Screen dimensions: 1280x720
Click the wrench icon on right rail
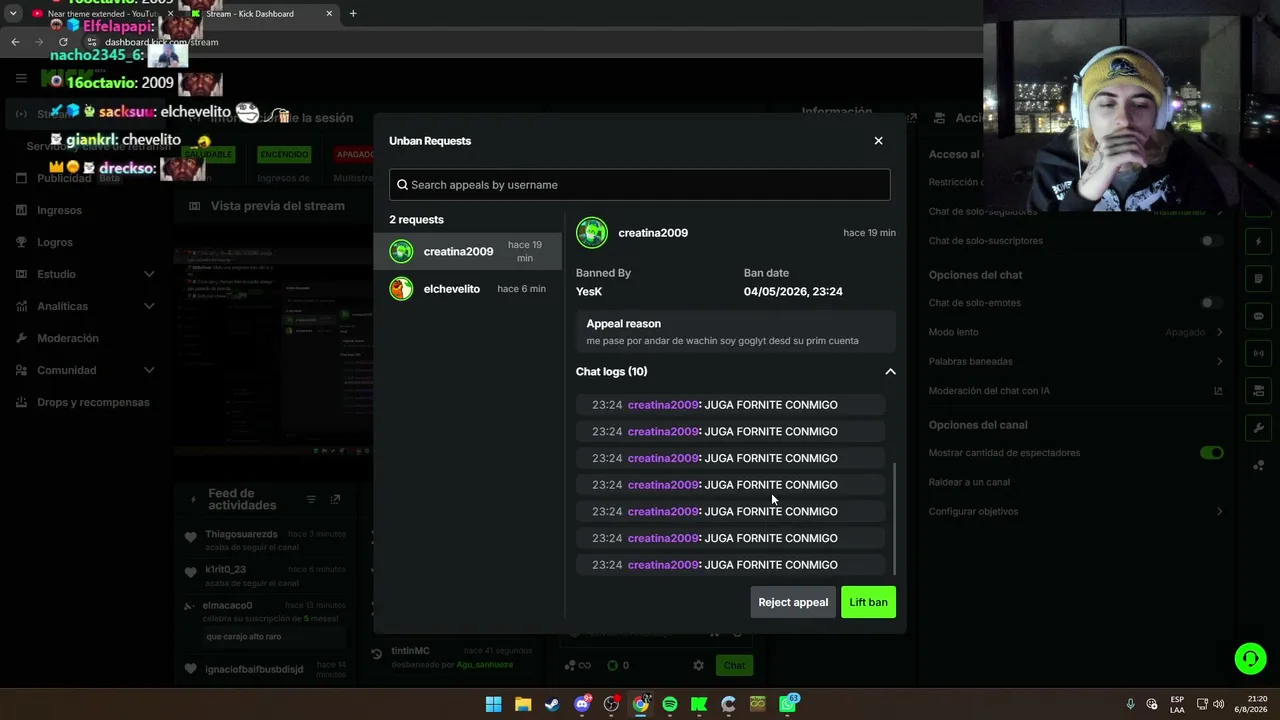pos(1259,428)
